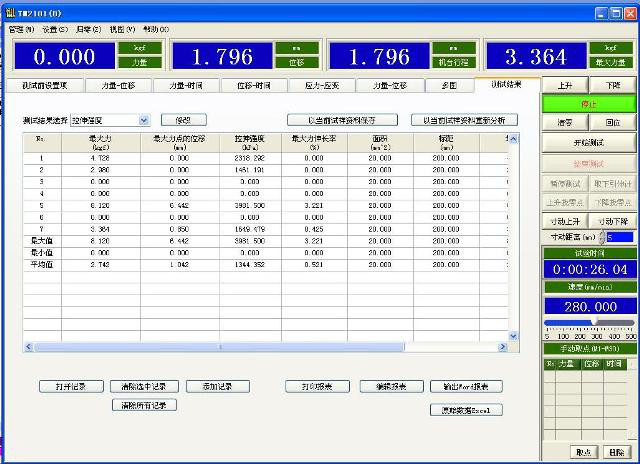The height and width of the screenshot is (464, 640).
Task: Click the 最大力点的位移 column header
Action: point(180,143)
